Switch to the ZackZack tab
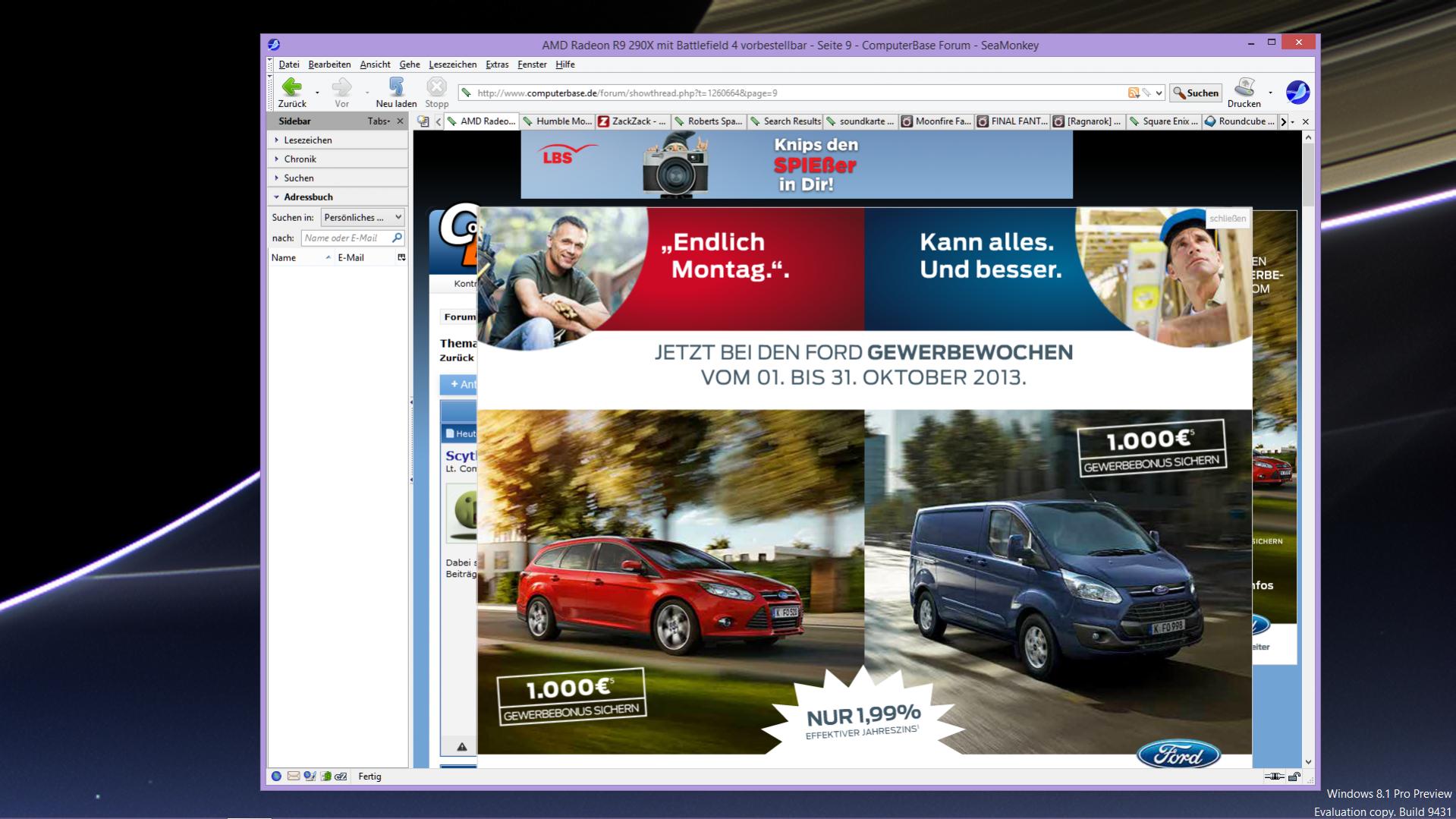 pyautogui.click(x=633, y=121)
